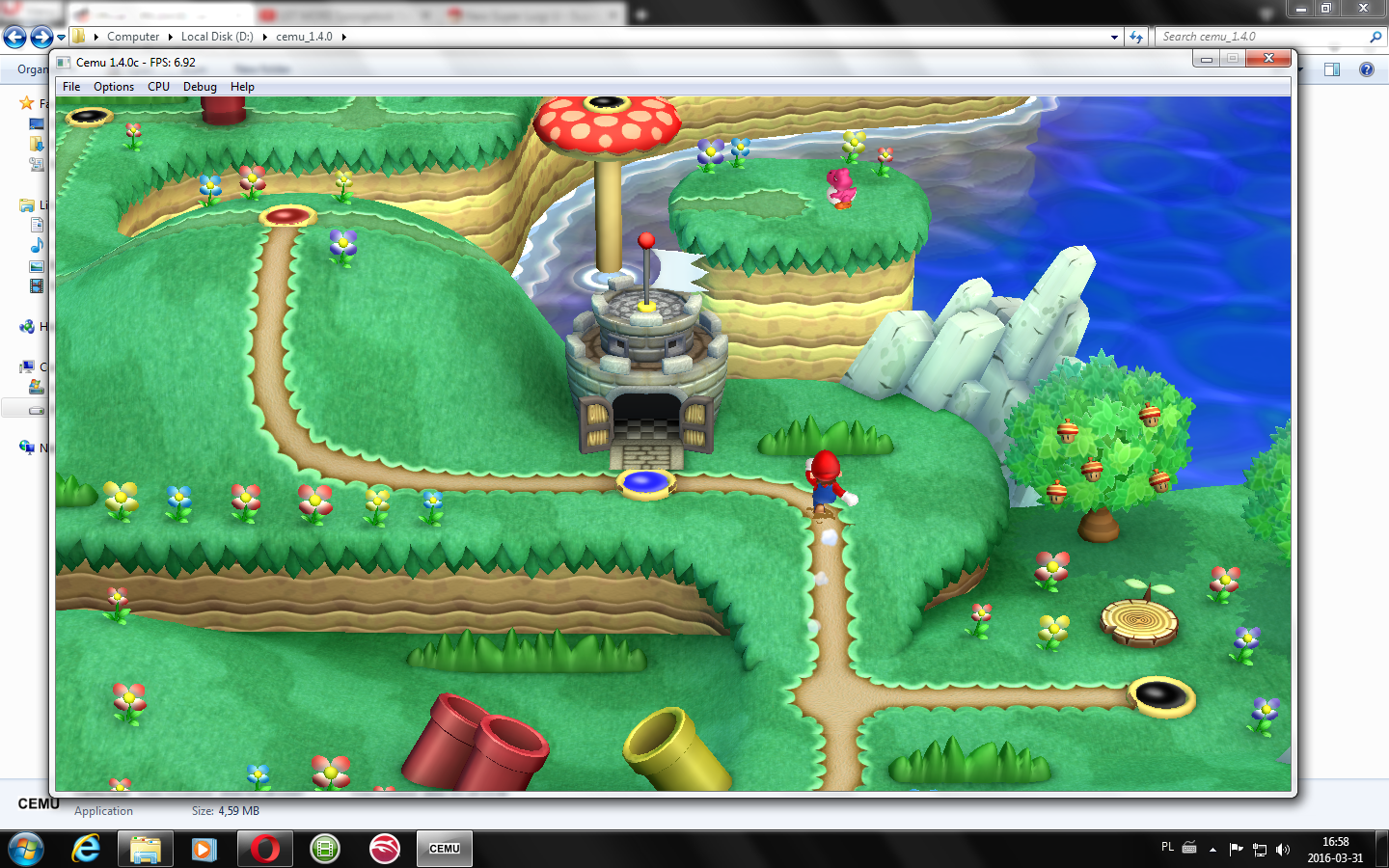Open the CPU menu in Cemu
The height and width of the screenshot is (868, 1389).
[x=159, y=87]
